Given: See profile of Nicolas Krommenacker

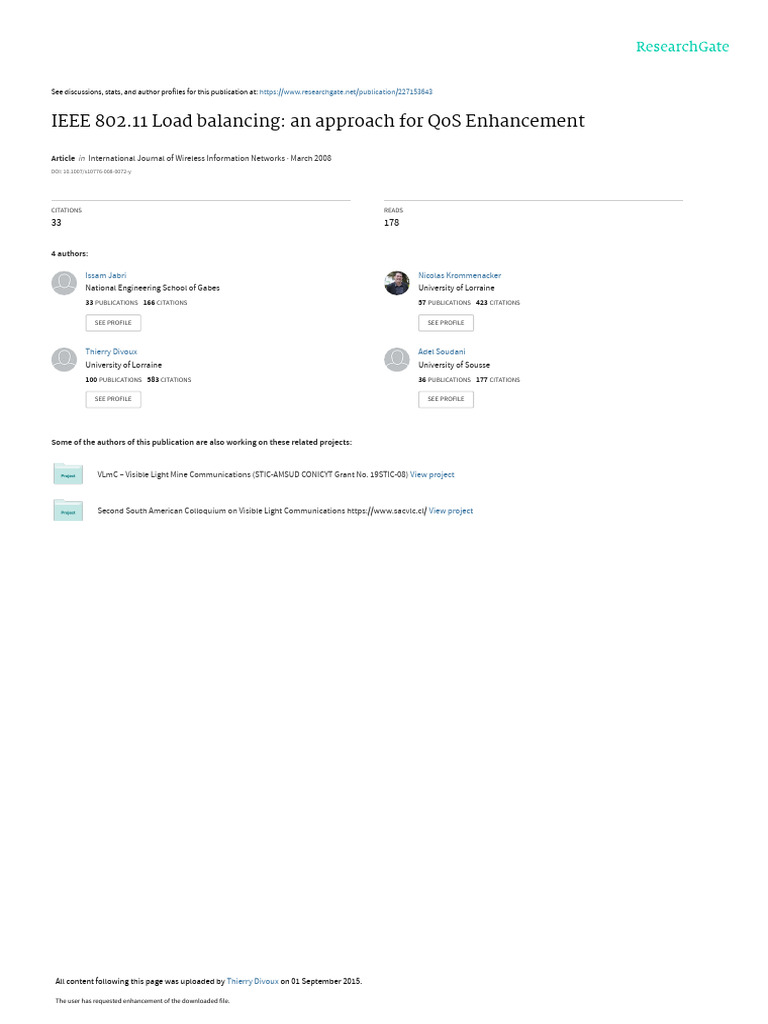Looking at the screenshot, I should 446,323.
